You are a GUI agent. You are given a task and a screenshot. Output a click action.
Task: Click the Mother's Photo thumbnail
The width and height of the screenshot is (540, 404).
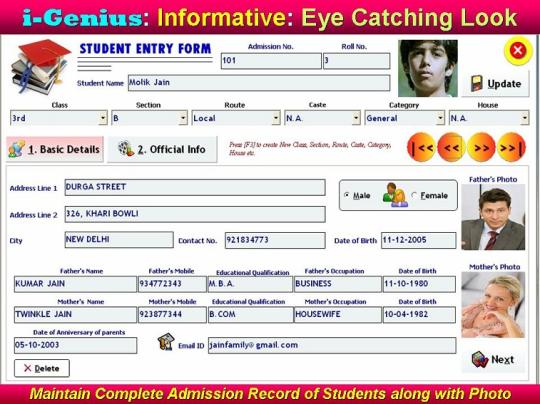tap(493, 305)
